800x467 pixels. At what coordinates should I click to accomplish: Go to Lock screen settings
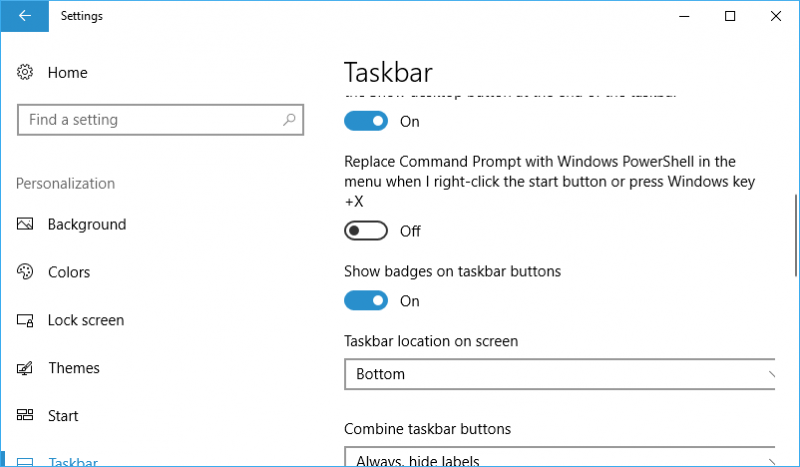(86, 320)
